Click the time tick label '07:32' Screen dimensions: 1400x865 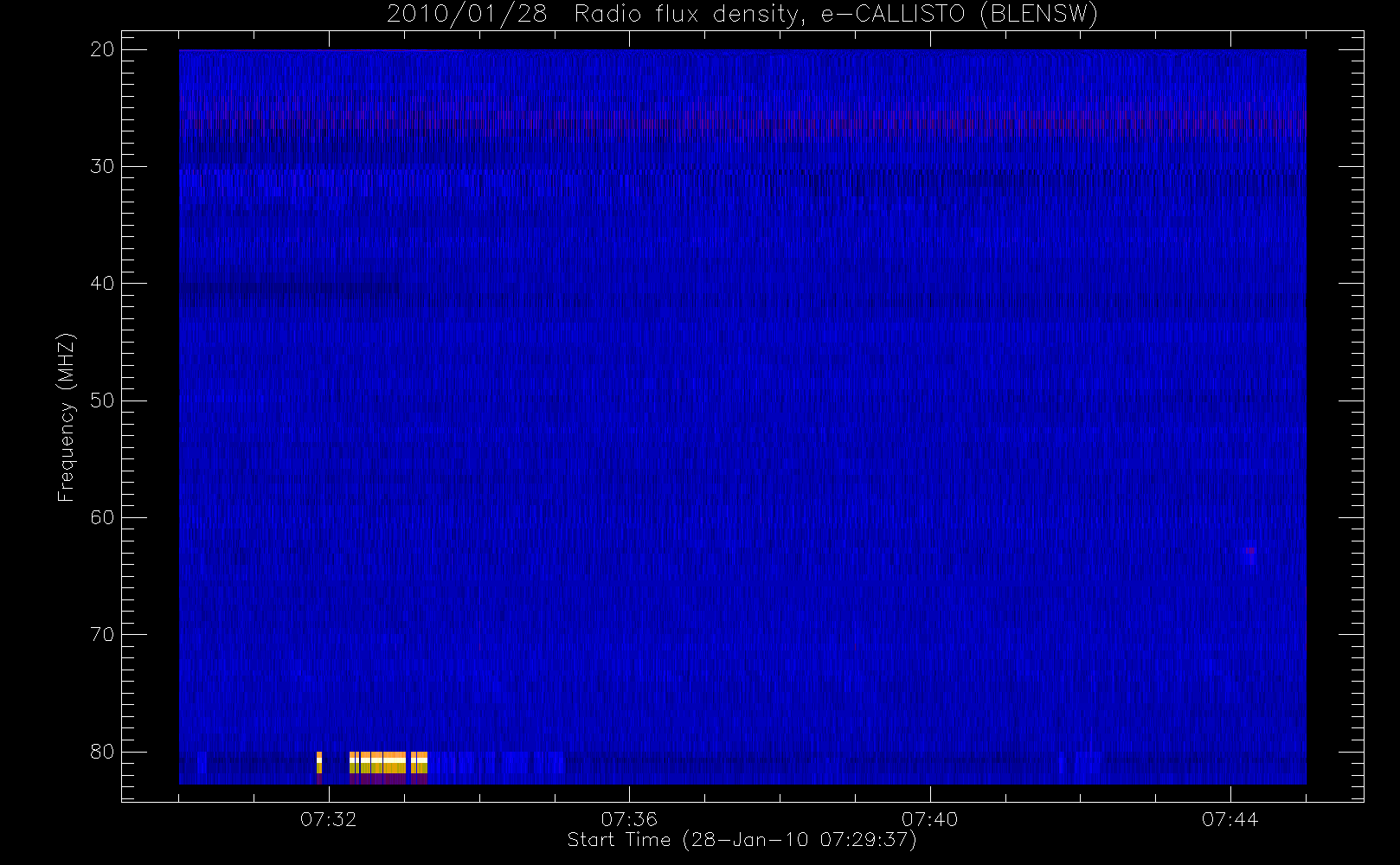point(329,819)
